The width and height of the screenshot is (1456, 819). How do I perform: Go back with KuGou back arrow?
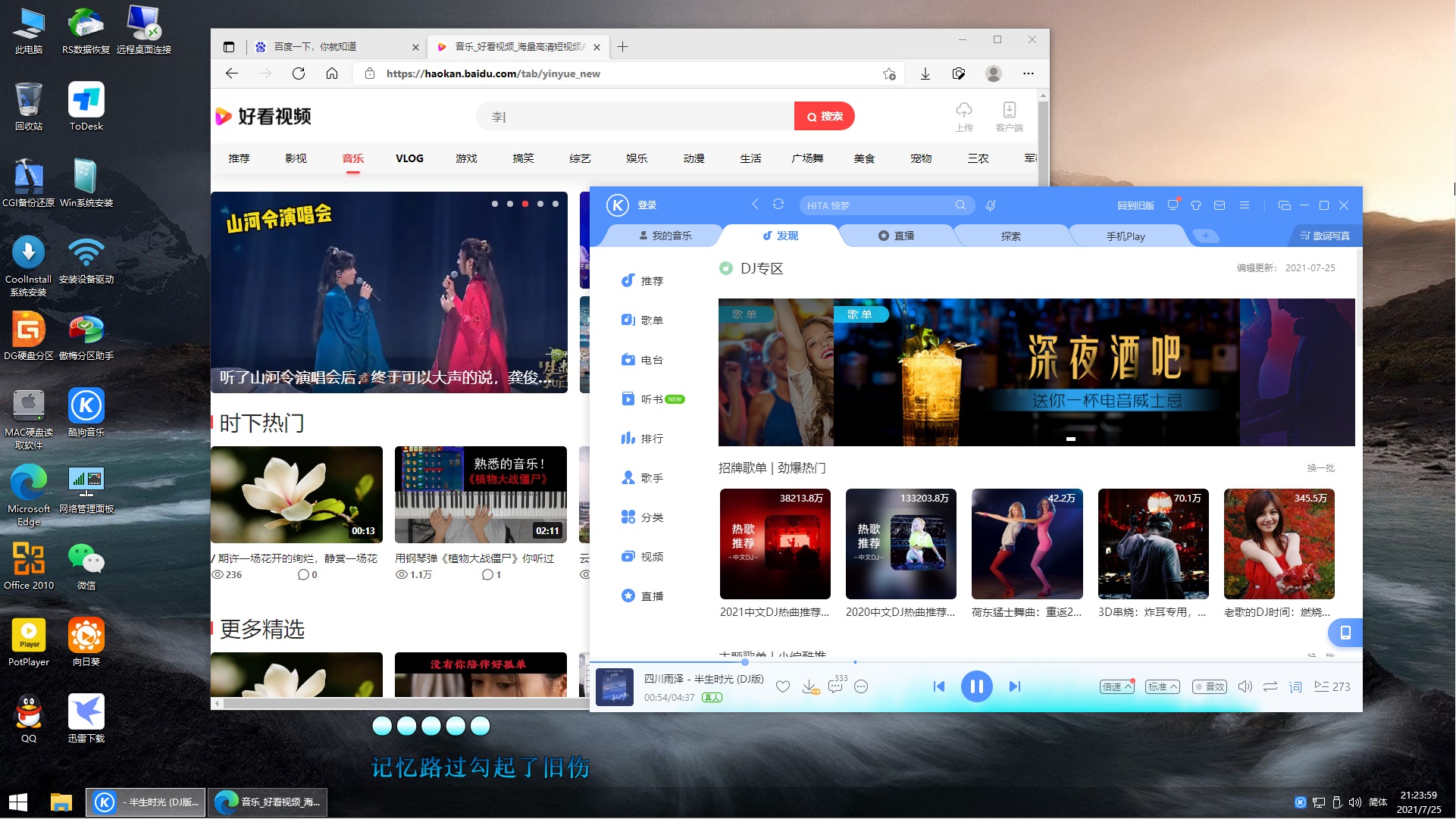755,205
